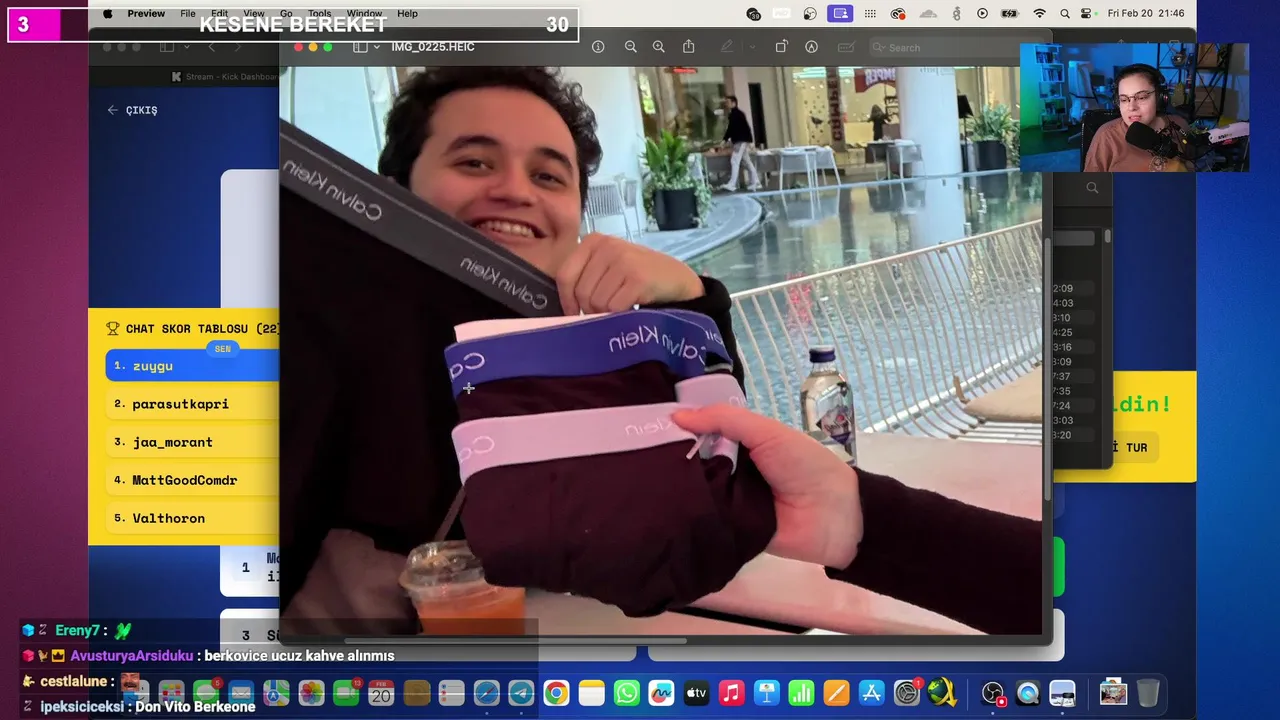Image resolution: width=1280 pixels, height=720 pixels.
Task: Open App Store from the Dock
Action: click(x=871, y=693)
